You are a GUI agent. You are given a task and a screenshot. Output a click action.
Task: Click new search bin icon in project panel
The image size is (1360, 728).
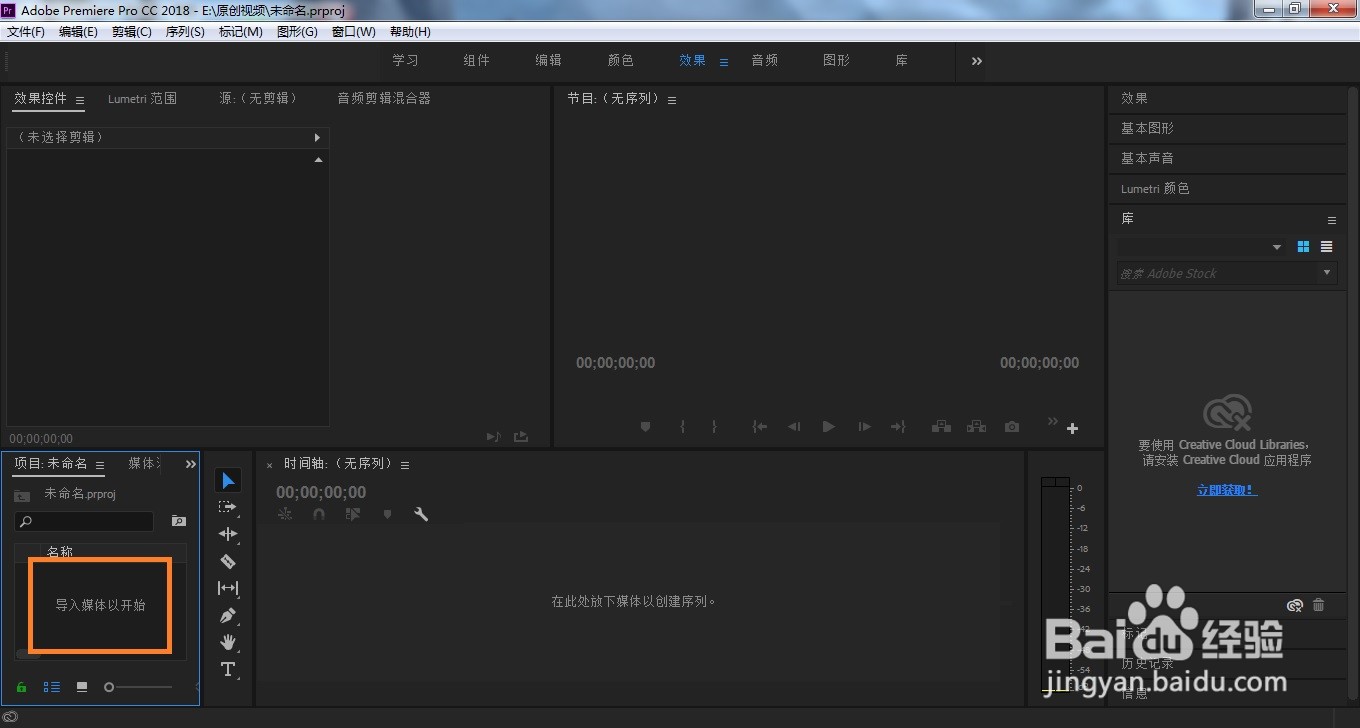pyautogui.click(x=178, y=521)
